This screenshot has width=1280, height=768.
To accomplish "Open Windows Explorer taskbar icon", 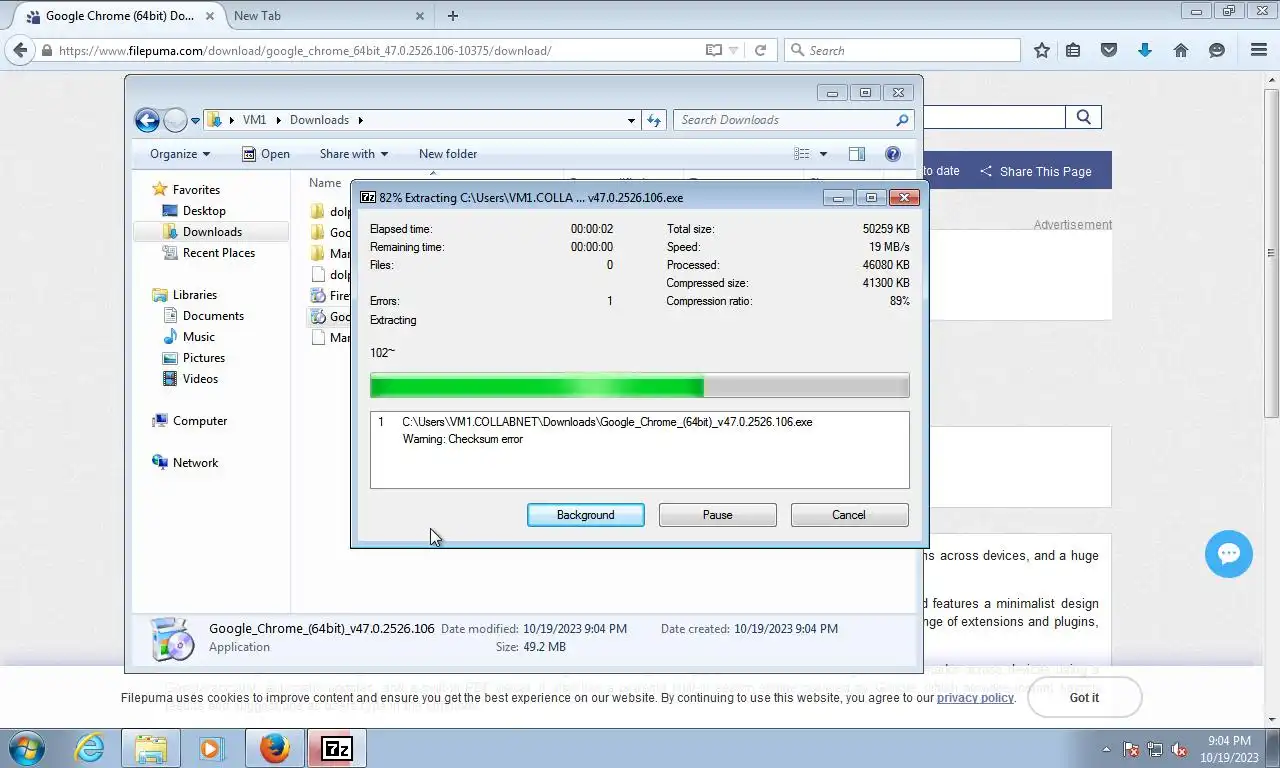I will [x=151, y=748].
